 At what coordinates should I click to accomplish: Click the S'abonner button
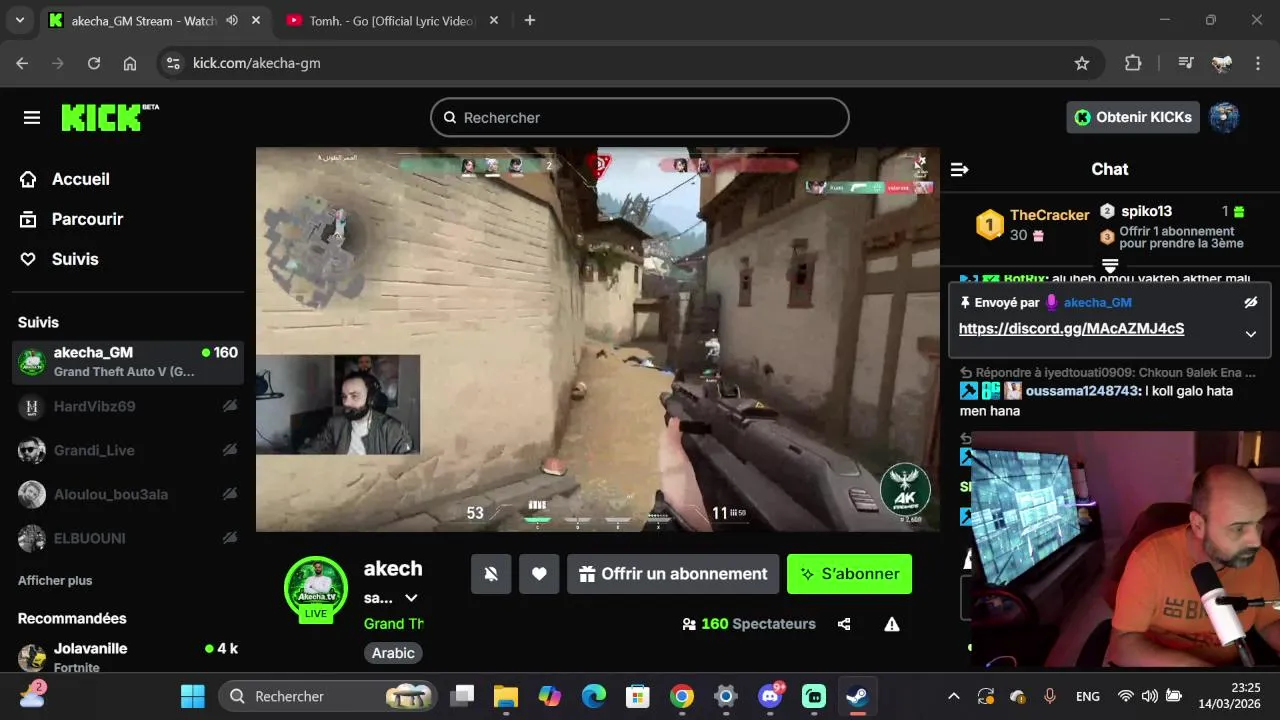pyautogui.click(x=849, y=574)
